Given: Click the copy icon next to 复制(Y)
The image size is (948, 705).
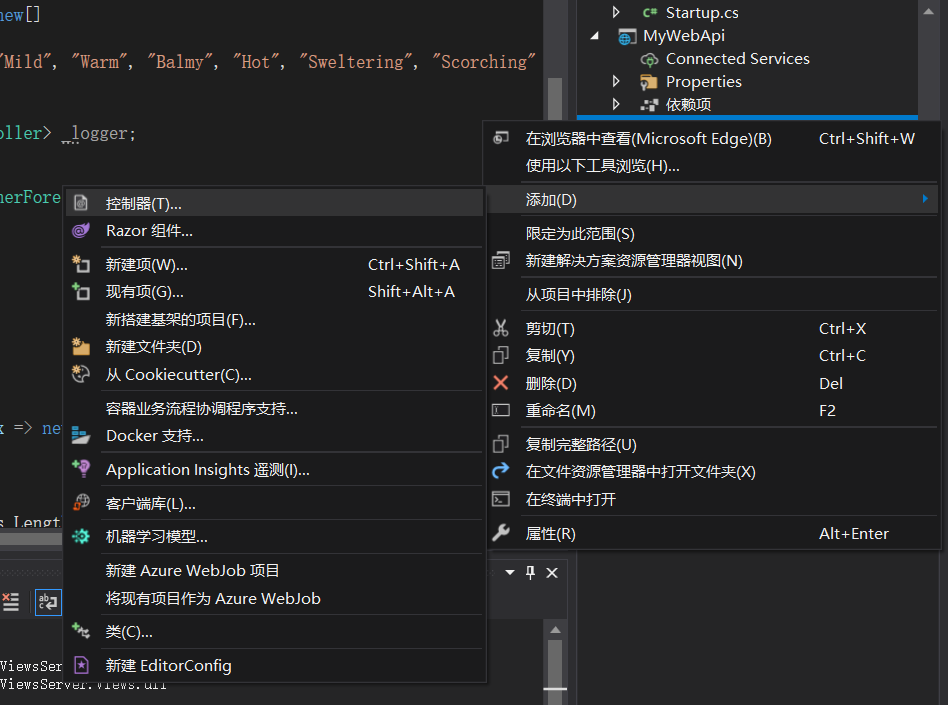Looking at the screenshot, I should click(501, 356).
